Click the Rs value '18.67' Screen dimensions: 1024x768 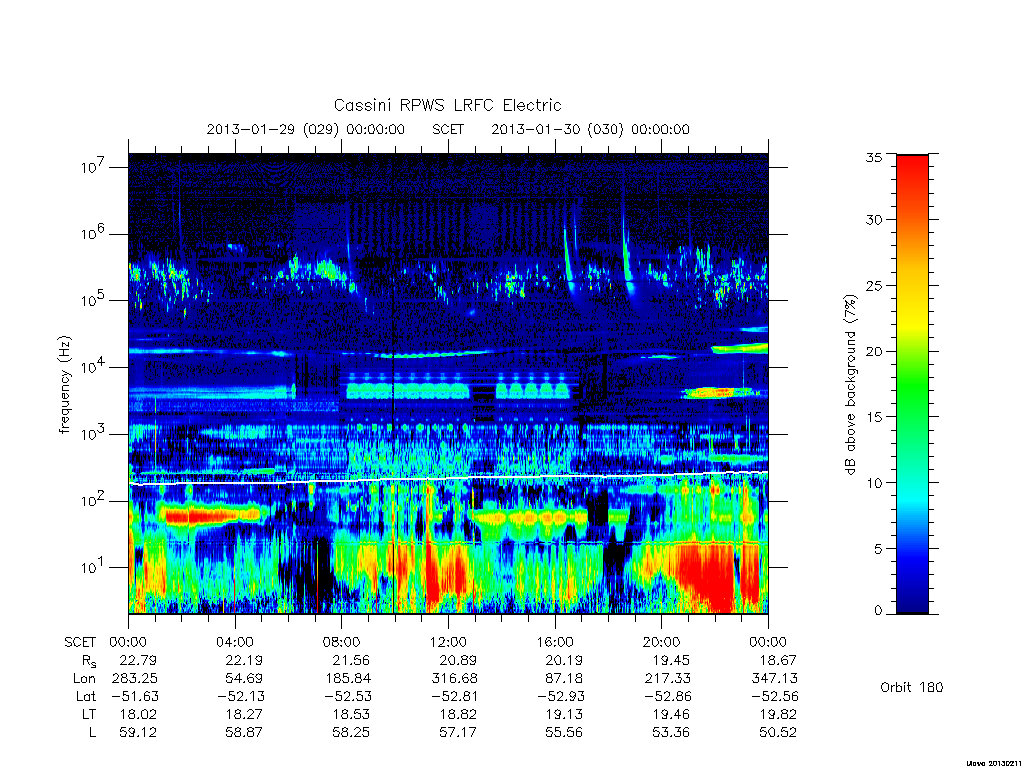[778, 660]
